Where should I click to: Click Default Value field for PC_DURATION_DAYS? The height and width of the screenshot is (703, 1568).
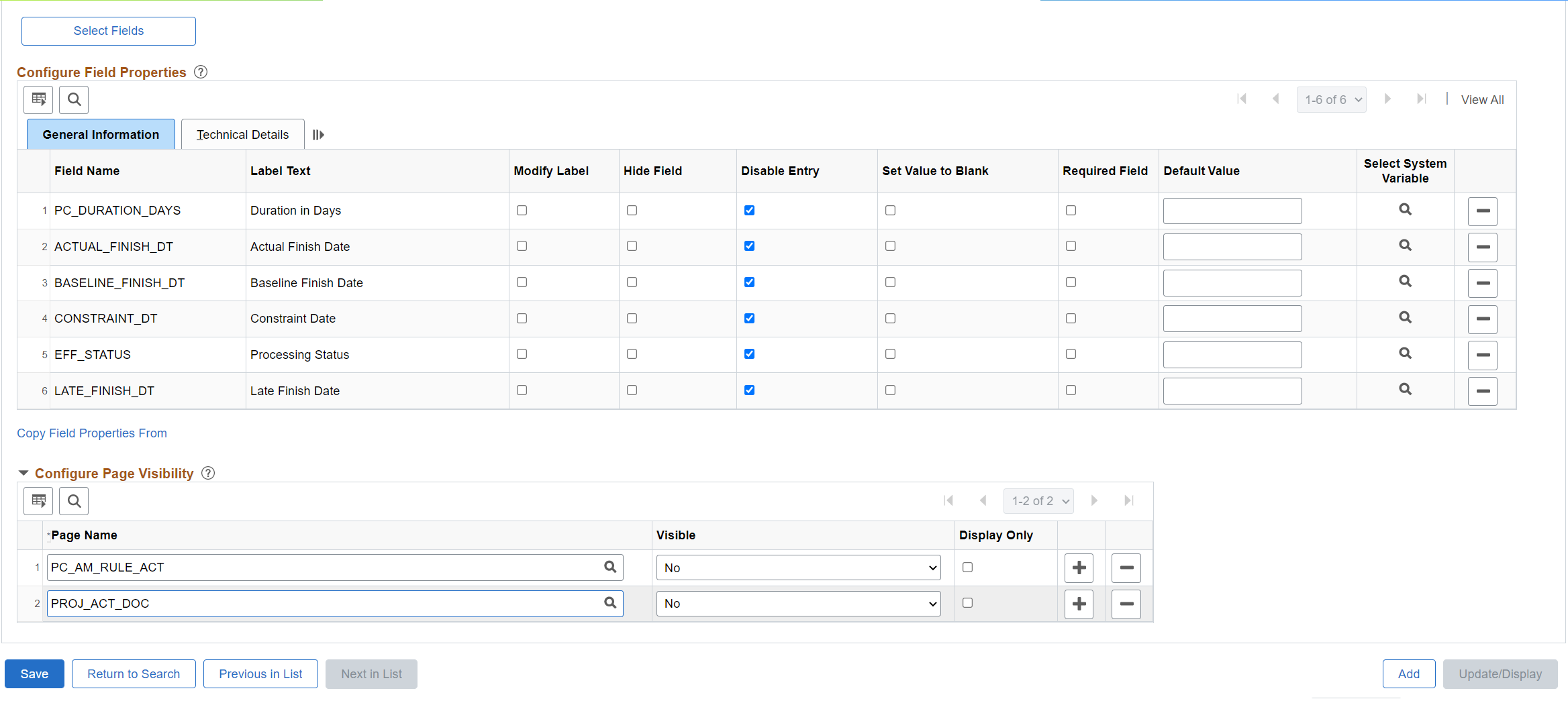point(1232,211)
